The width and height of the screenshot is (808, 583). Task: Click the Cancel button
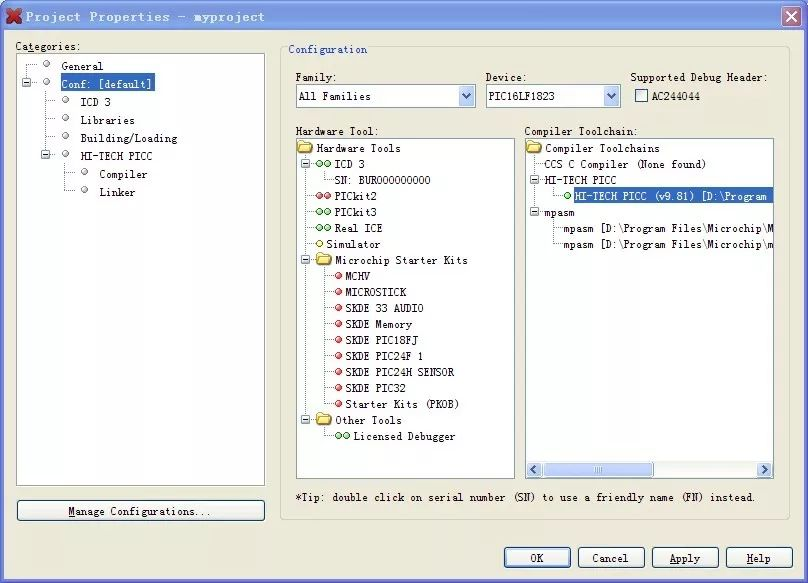click(611, 558)
